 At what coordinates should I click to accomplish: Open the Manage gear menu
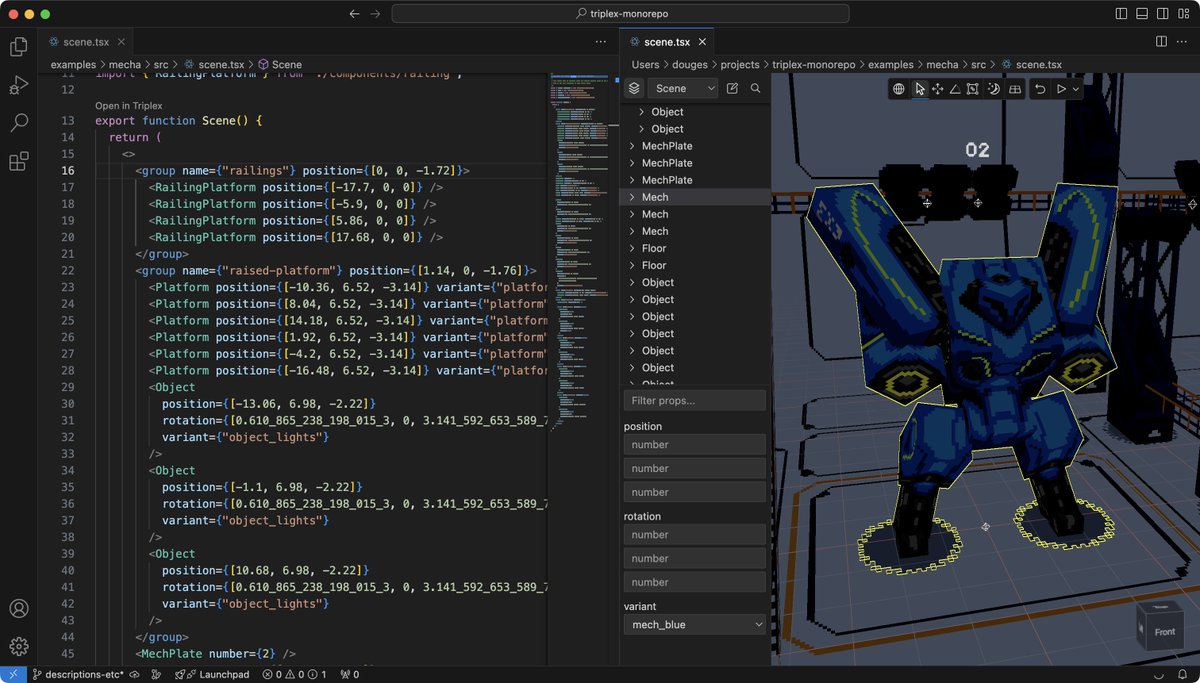tap(18, 646)
